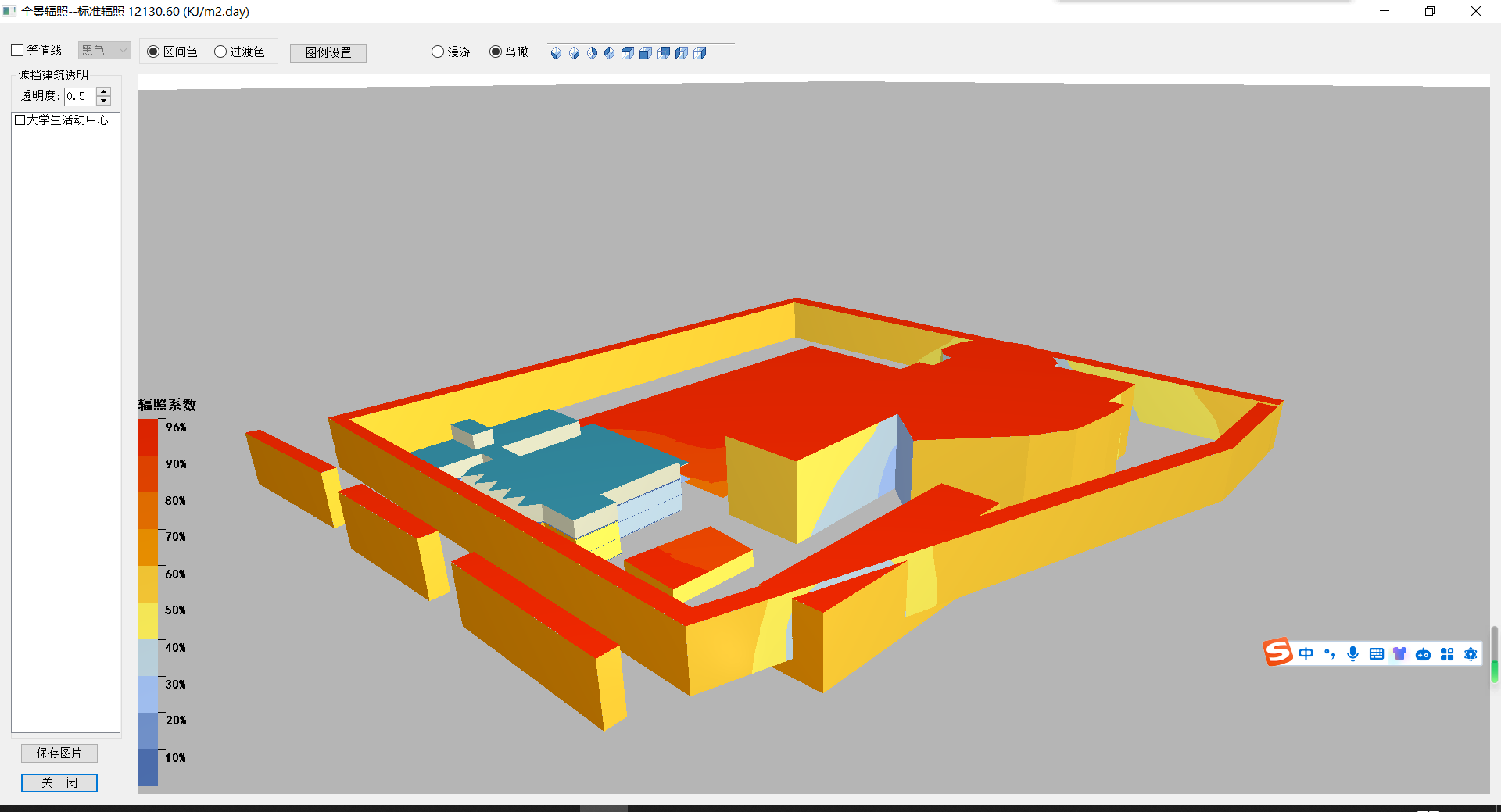
Task: Select the 过渡色 gradient color radio button
Action: [x=220, y=52]
